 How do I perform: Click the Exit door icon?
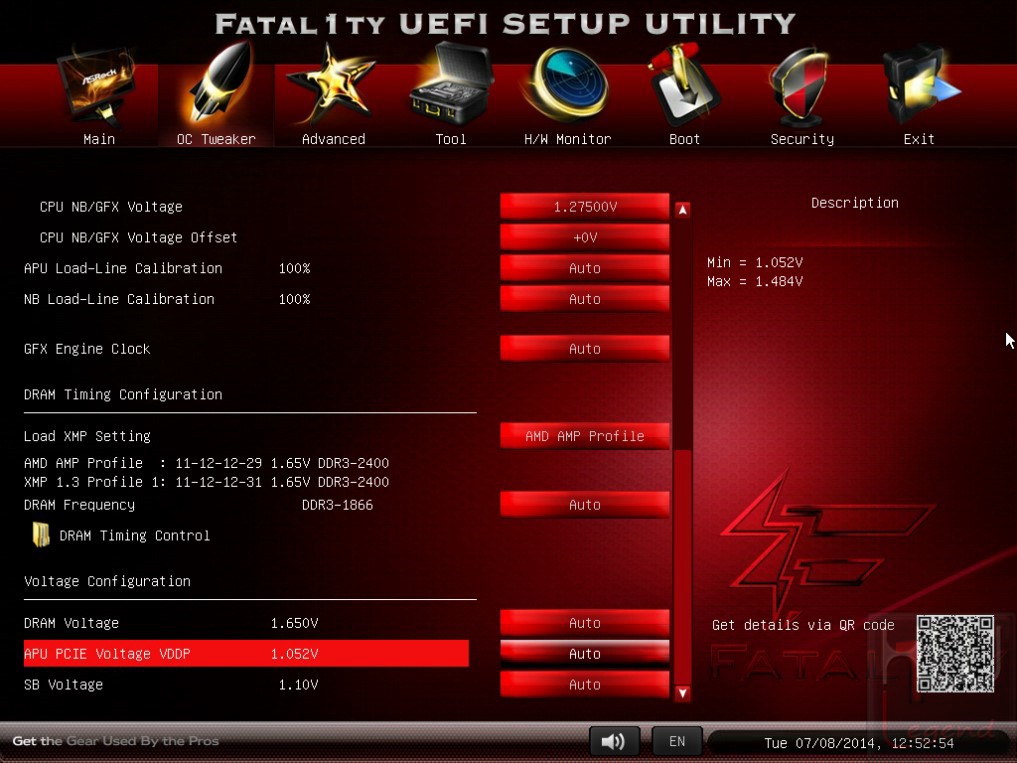click(920, 84)
